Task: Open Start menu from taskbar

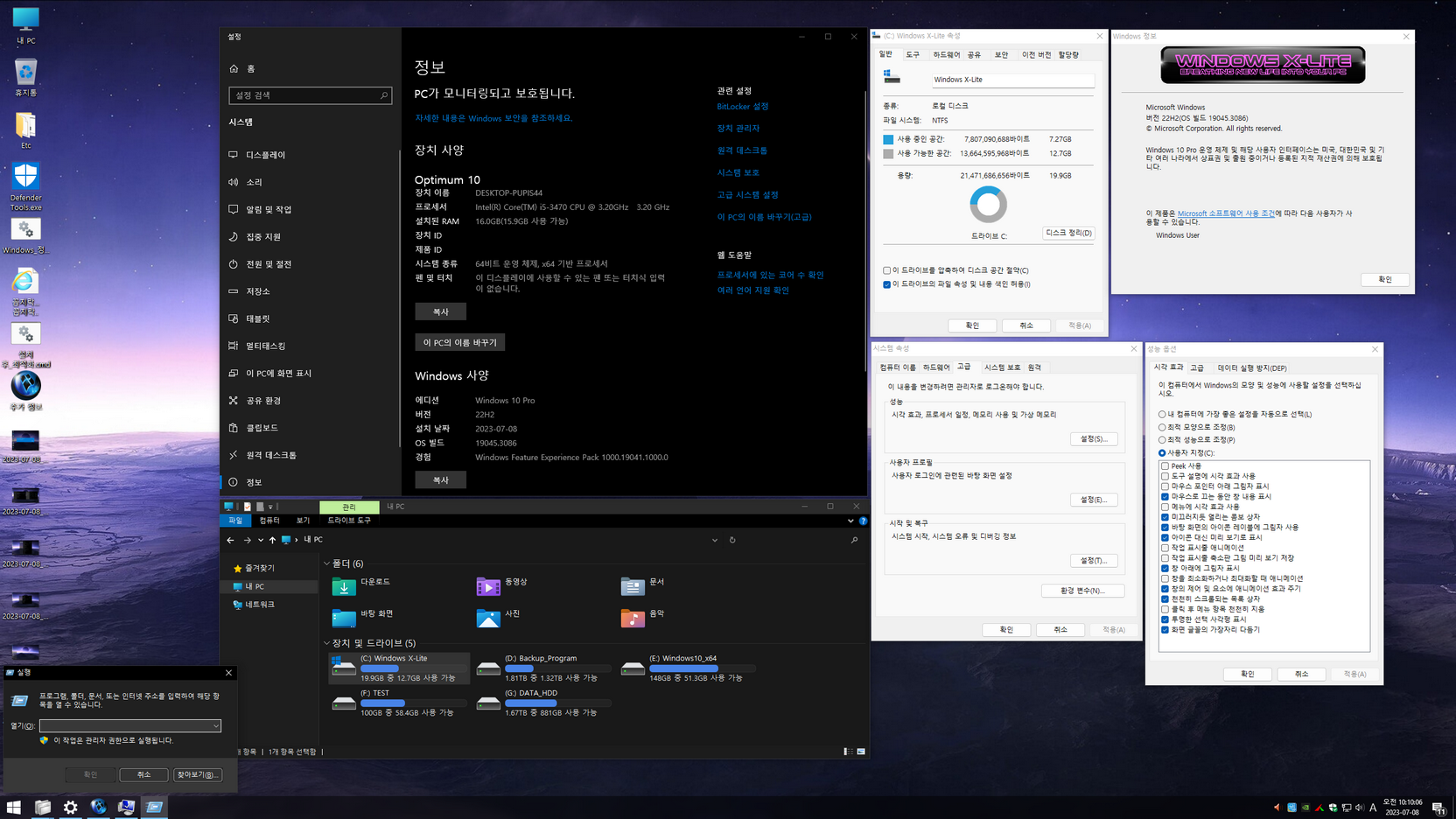Action: (14, 807)
